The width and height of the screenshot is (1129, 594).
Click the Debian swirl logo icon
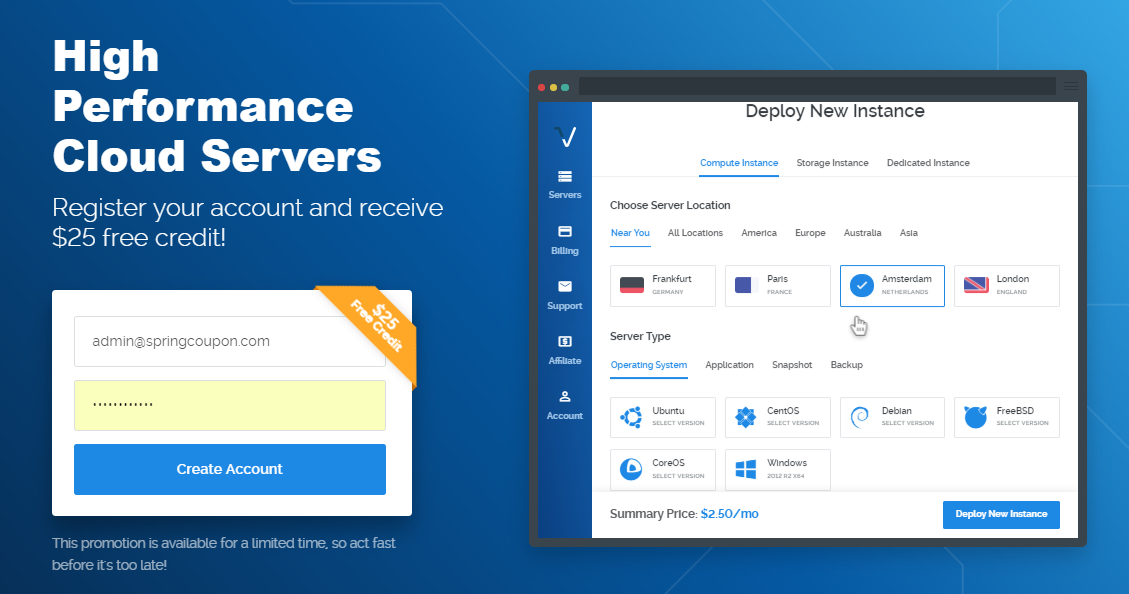[860, 417]
